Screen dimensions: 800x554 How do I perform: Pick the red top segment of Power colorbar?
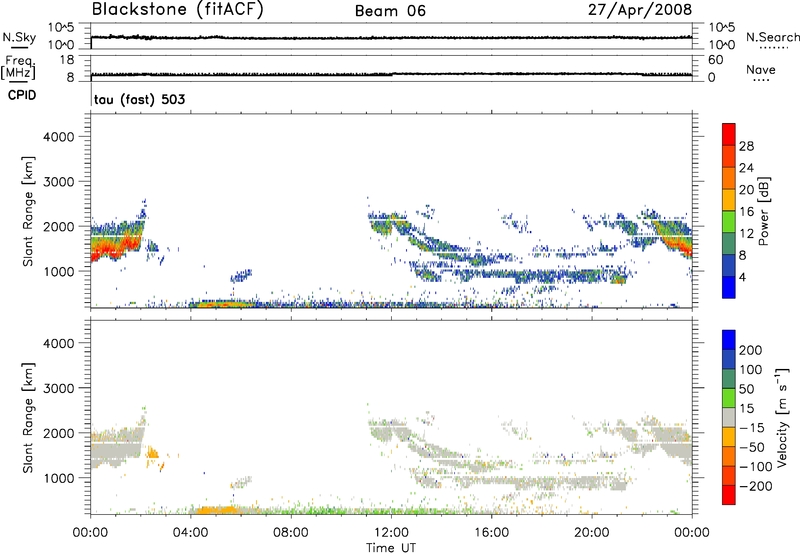[729, 134]
